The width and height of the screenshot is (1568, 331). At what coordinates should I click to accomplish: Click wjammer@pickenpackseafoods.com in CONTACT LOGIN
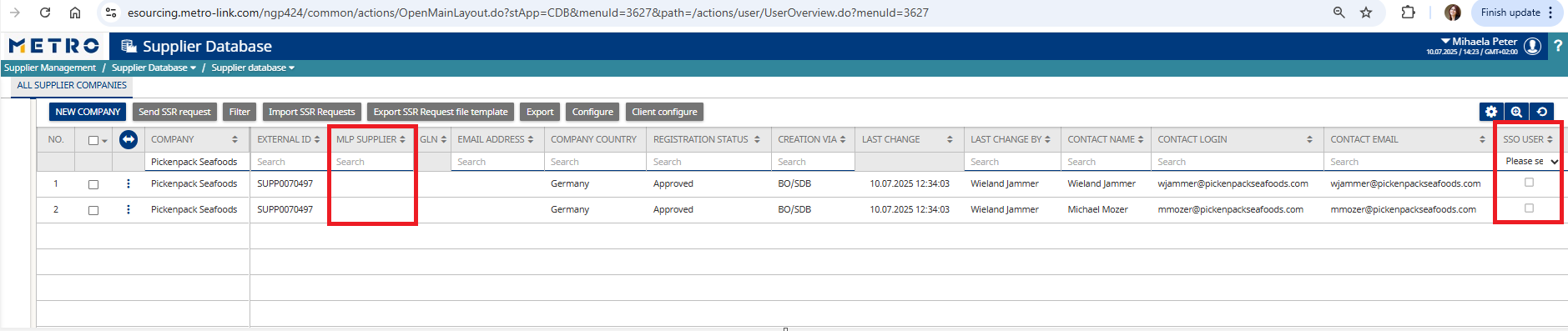(1233, 183)
